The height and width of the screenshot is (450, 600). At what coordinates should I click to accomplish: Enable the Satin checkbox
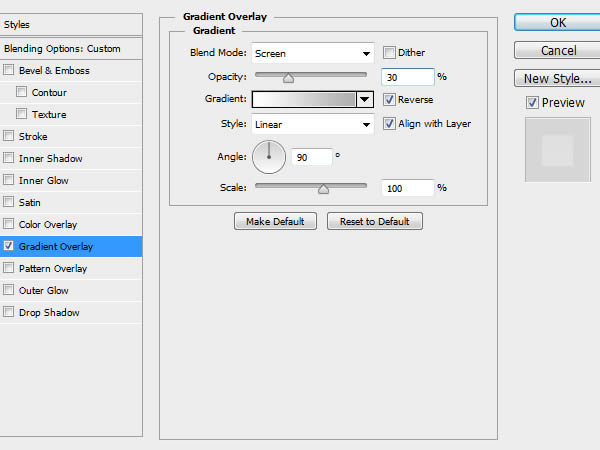pyautogui.click(x=8, y=202)
